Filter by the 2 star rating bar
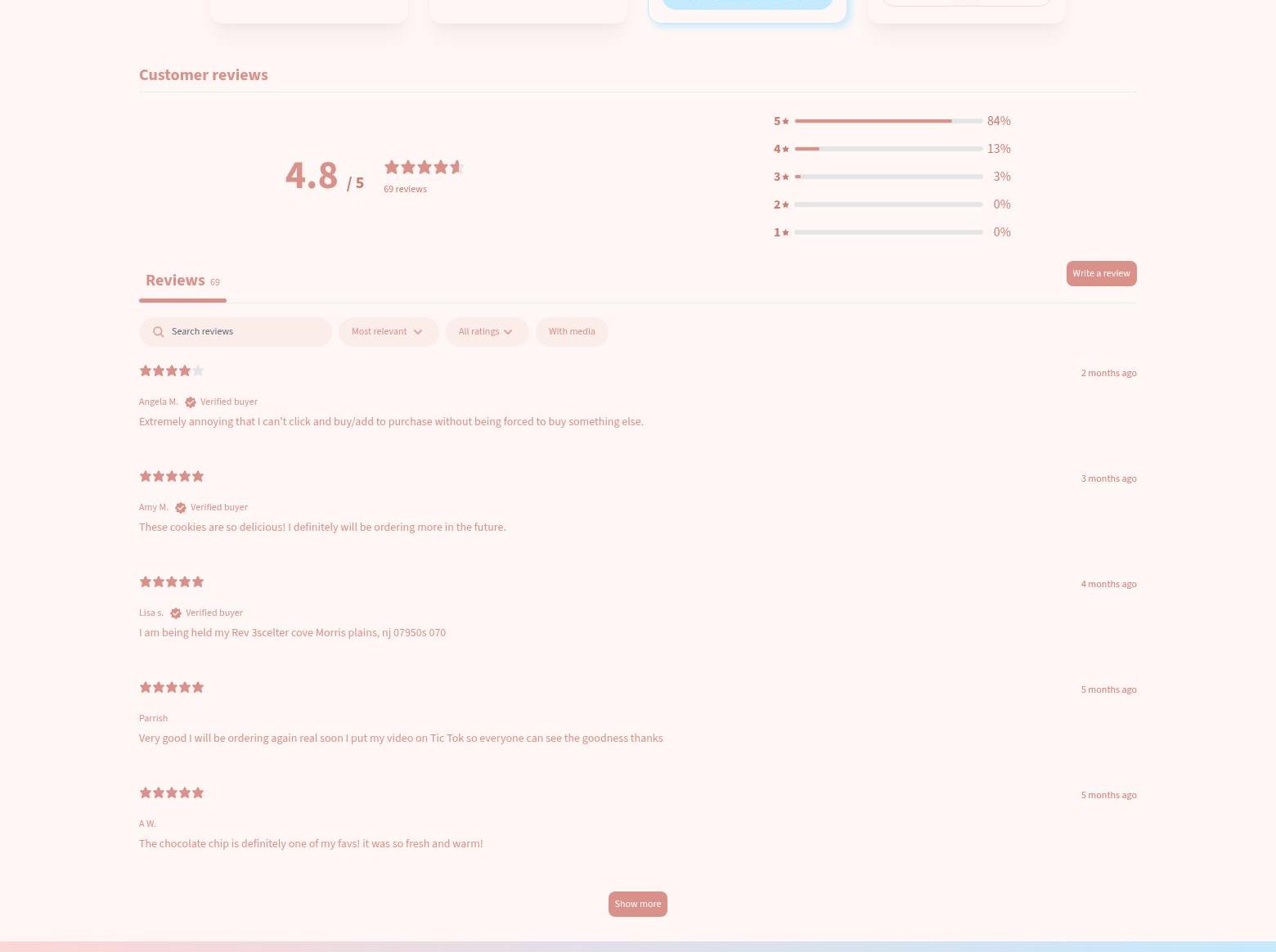Viewport: 1276px width, 952px height. pyautogui.click(x=888, y=204)
